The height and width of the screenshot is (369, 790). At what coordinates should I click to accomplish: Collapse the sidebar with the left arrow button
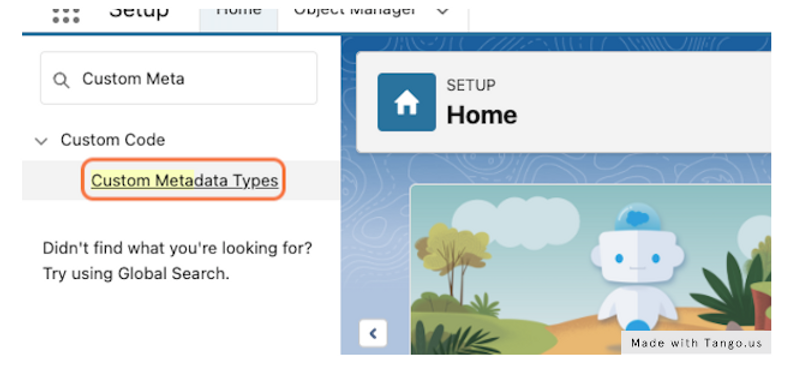[x=373, y=333]
